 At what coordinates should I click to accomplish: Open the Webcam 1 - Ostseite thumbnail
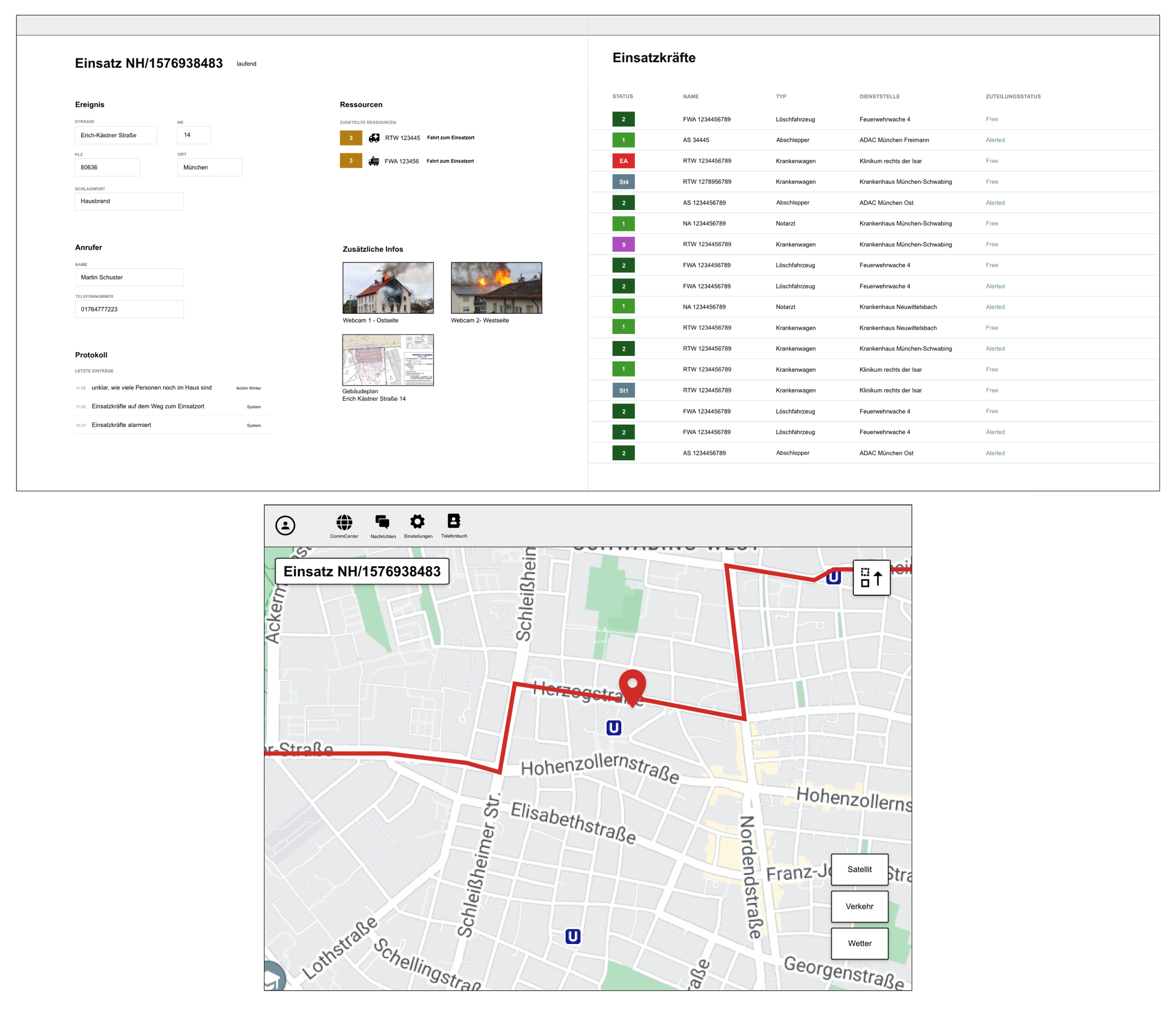click(x=388, y=288)
